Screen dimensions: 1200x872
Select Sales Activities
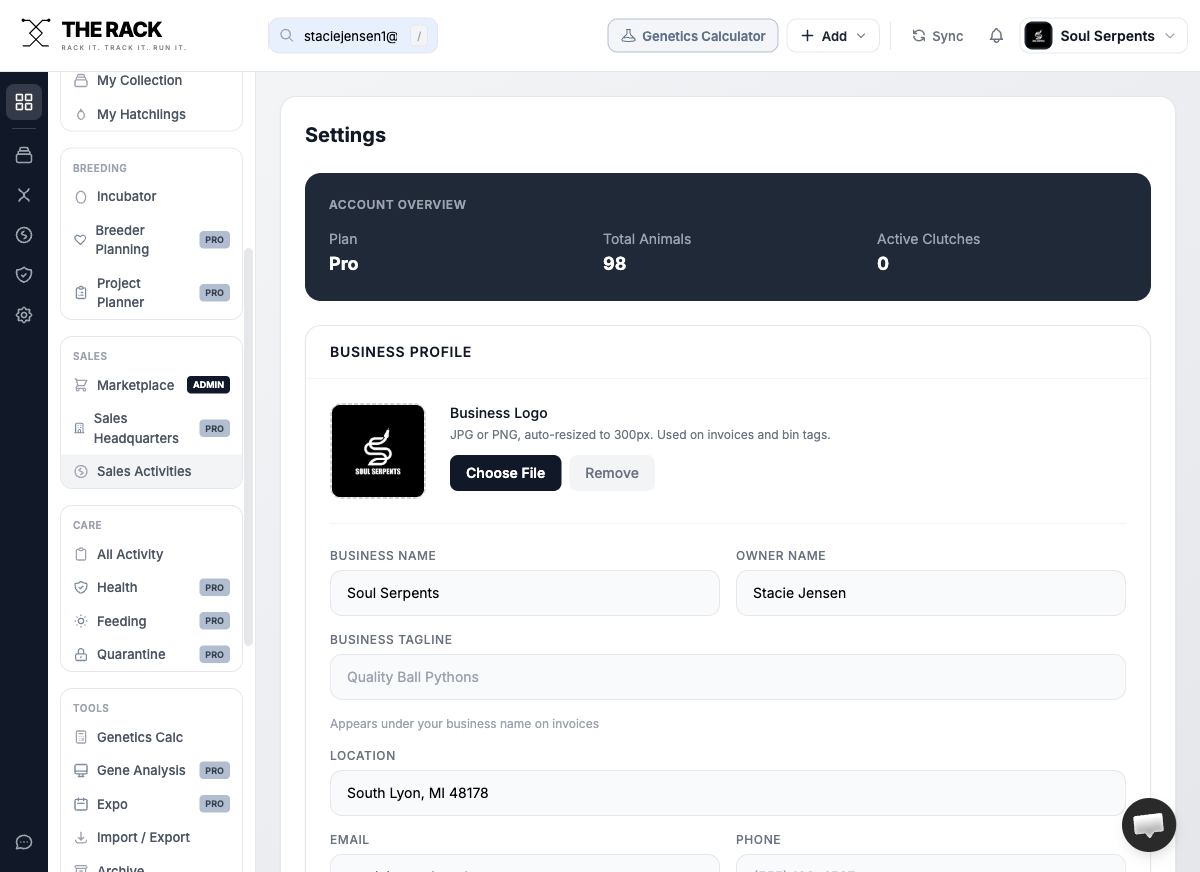(152, 471)
